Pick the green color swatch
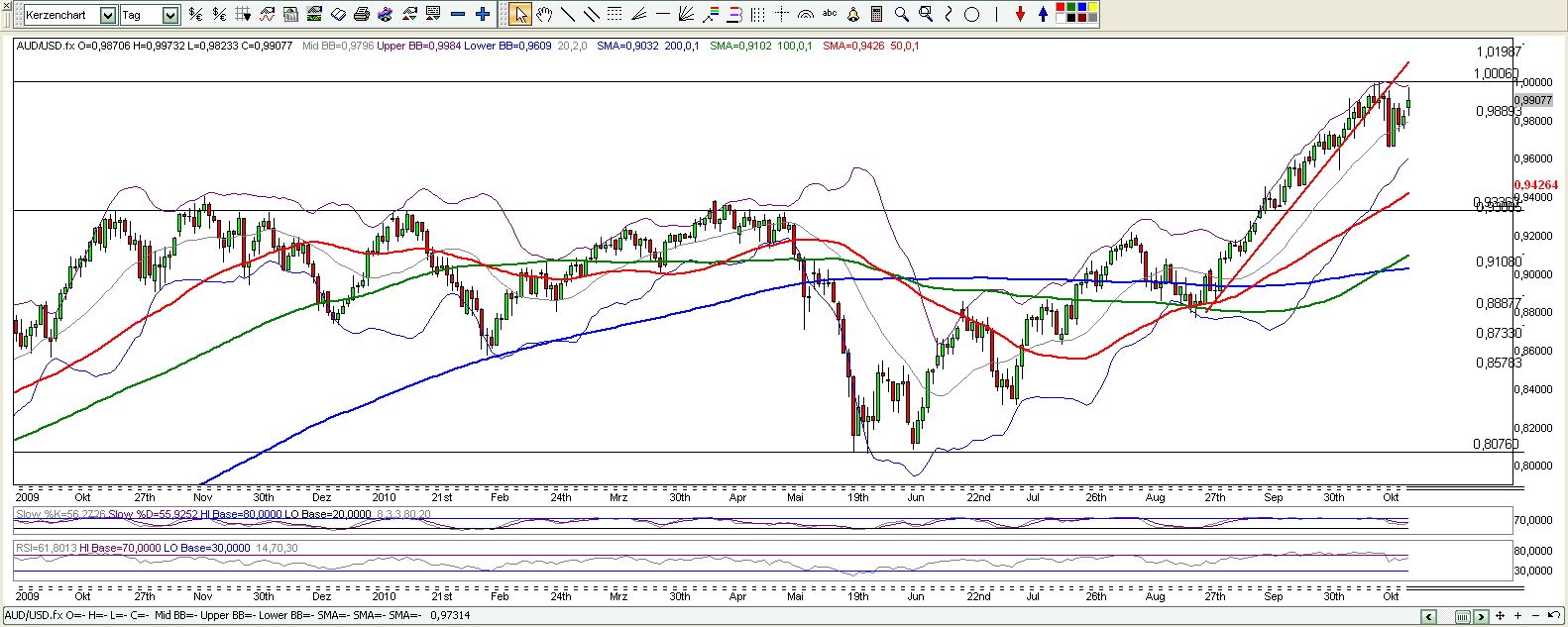 click(1070, 7)
